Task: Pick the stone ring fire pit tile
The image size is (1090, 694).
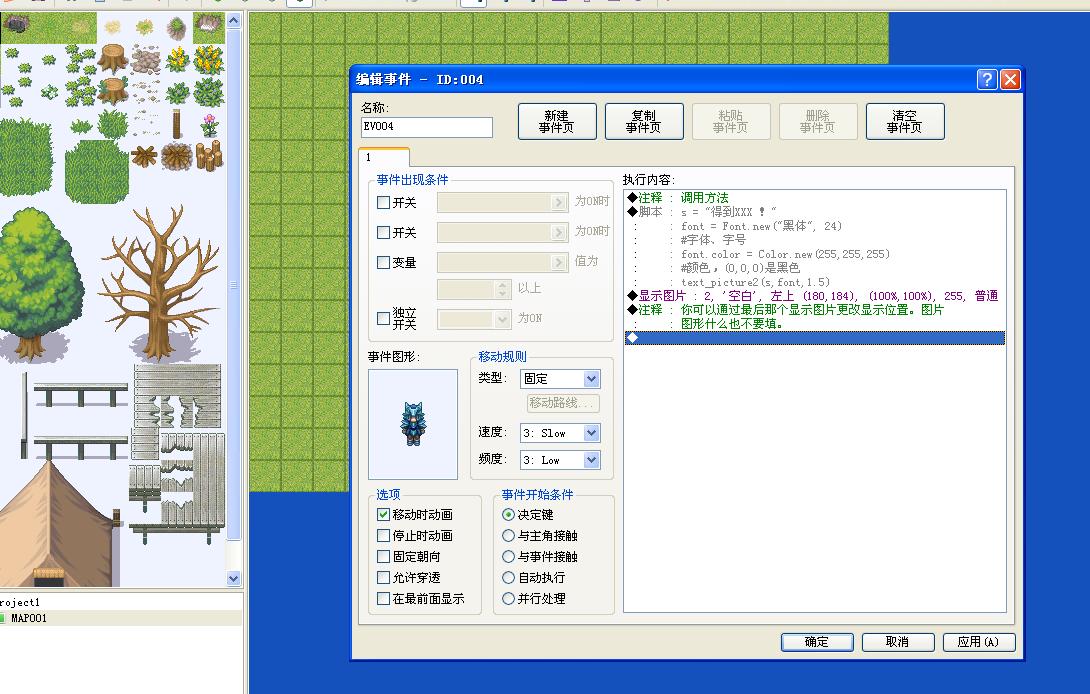Action: (x=177, y=156)
